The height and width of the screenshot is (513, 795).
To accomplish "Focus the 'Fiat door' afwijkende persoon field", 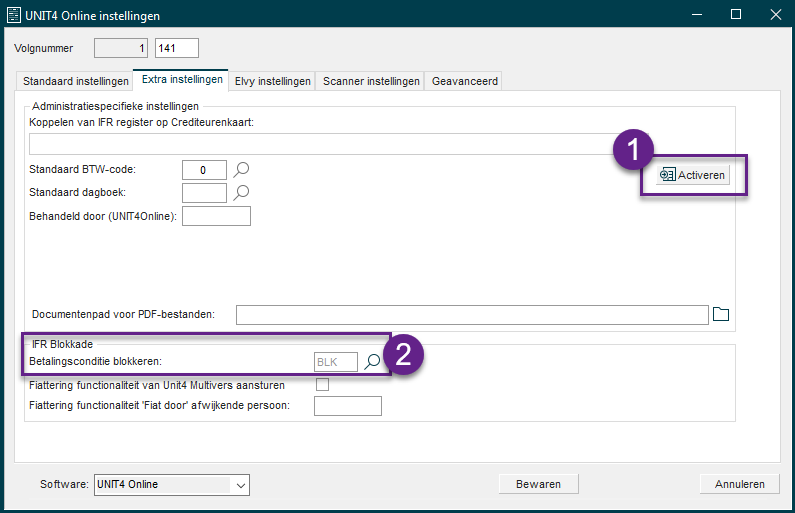I will coord(348,406).
